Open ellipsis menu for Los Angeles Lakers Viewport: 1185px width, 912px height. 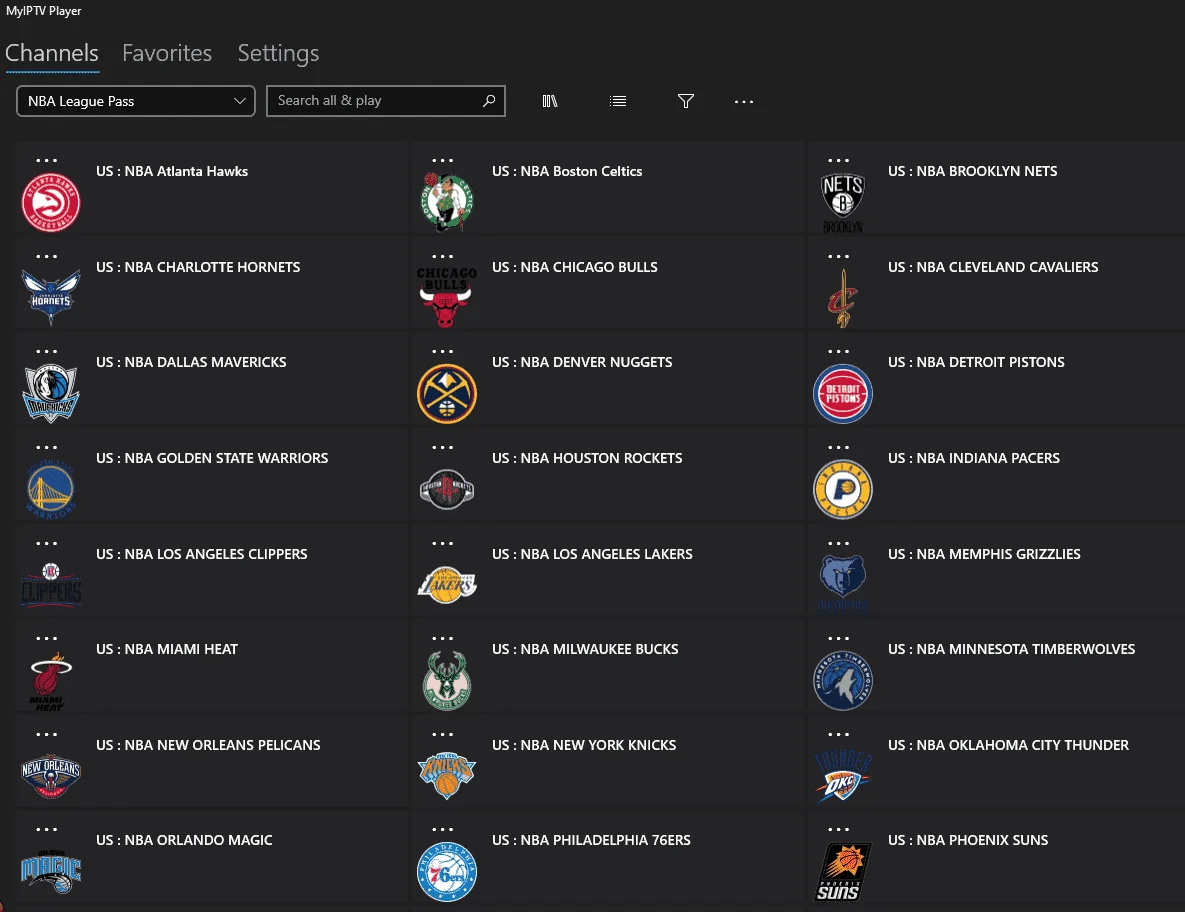coord(442,543)
